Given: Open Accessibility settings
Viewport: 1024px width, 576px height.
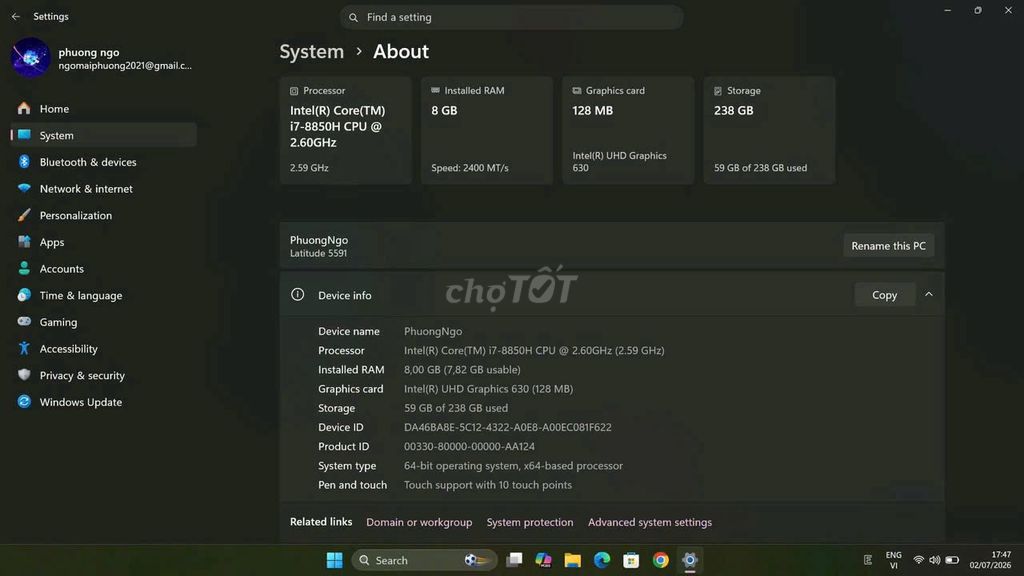Looking at the screenshot, I should coord(103,349).
